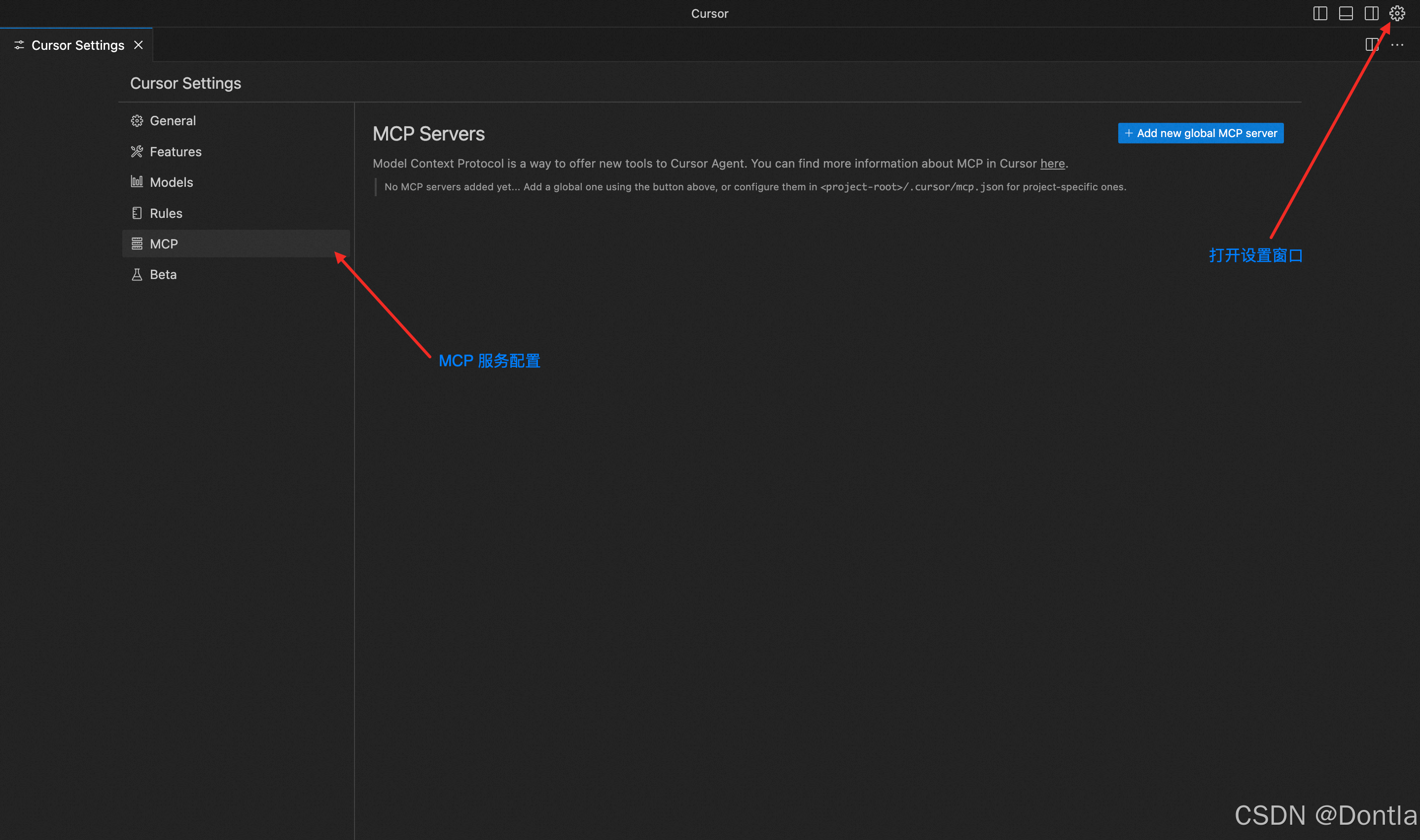
Task: Open the Models settings section
Action: tap(172, 182)
